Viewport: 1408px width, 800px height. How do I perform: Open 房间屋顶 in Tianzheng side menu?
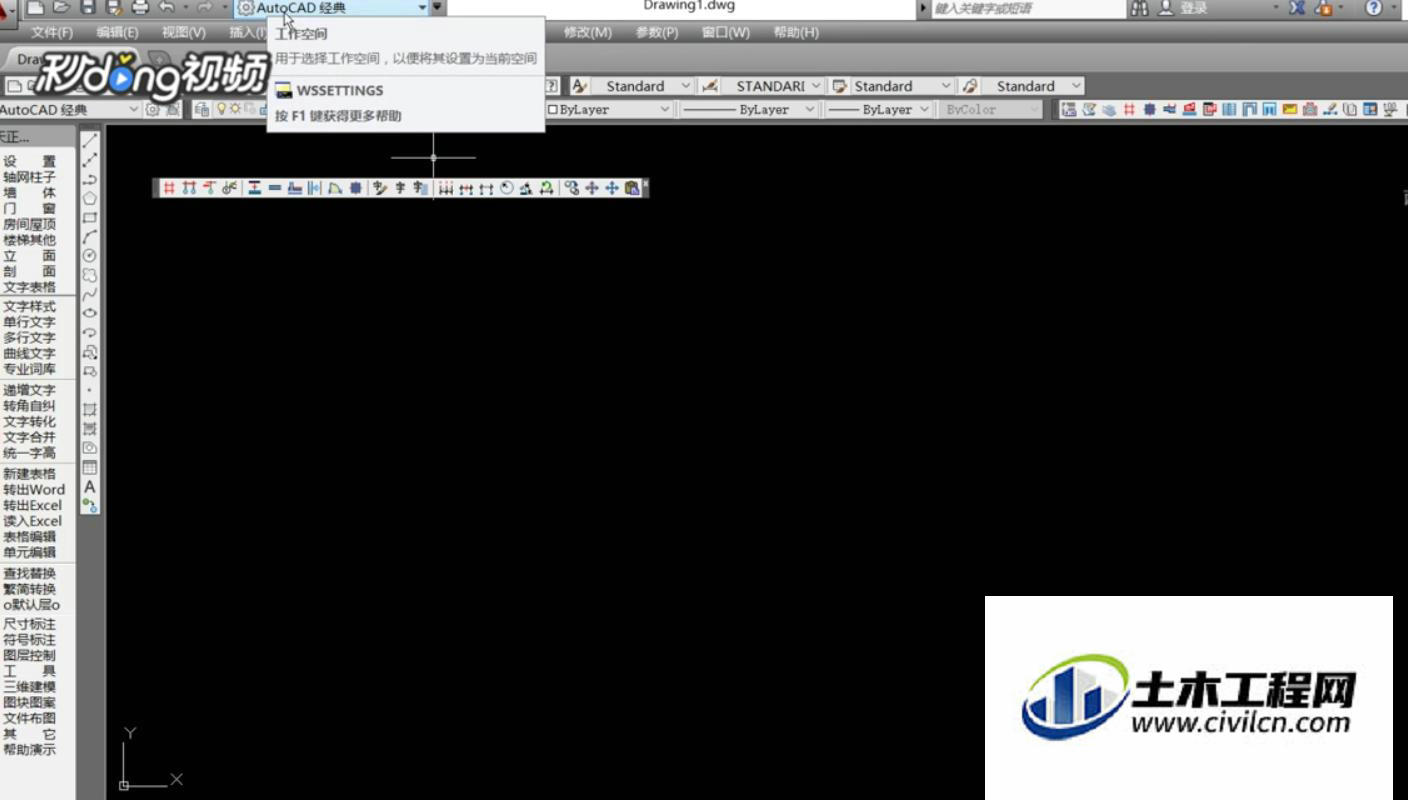tap(30, 224)
